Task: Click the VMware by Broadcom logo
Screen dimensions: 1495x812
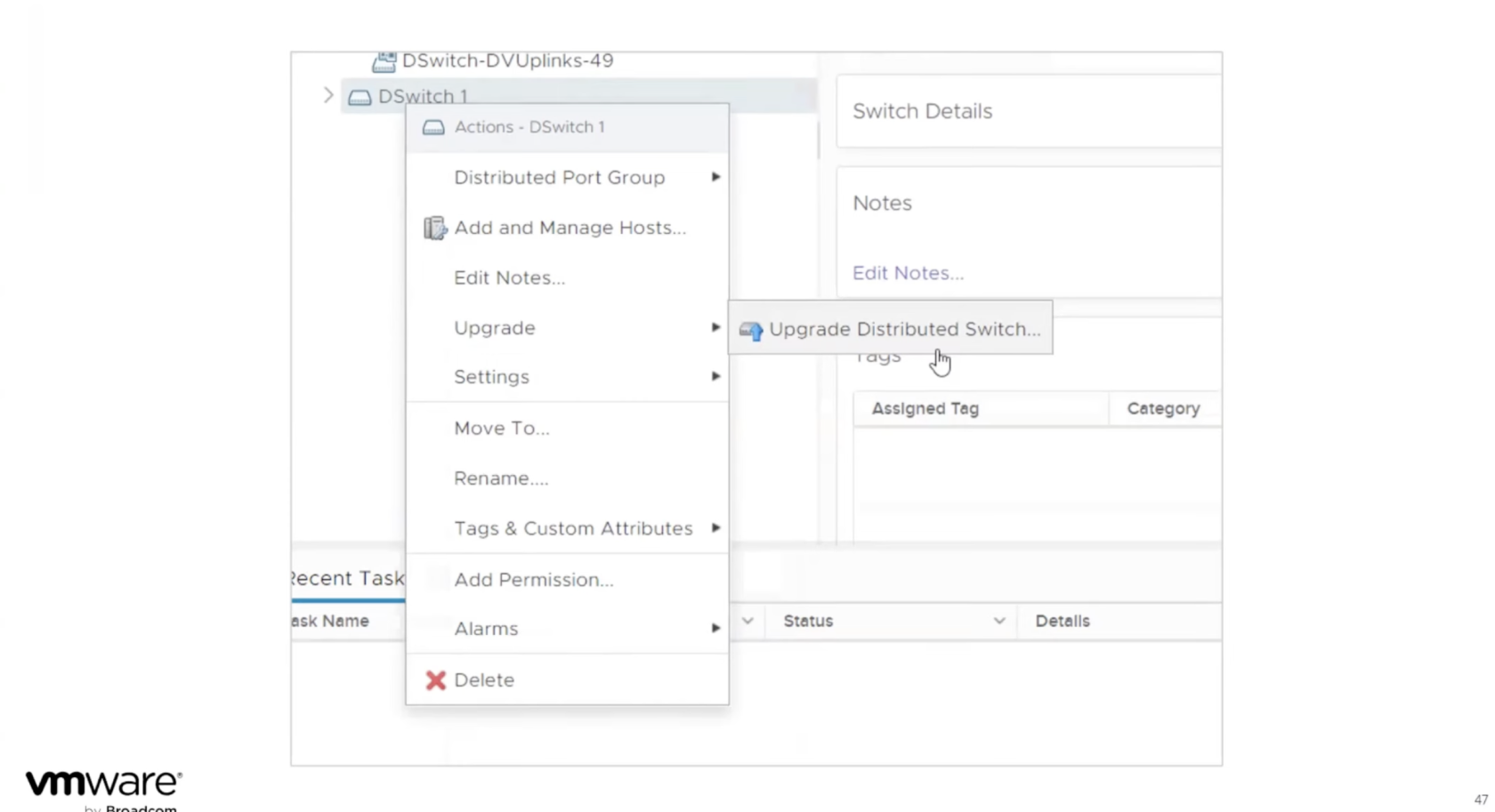Action: click(103, 790)
